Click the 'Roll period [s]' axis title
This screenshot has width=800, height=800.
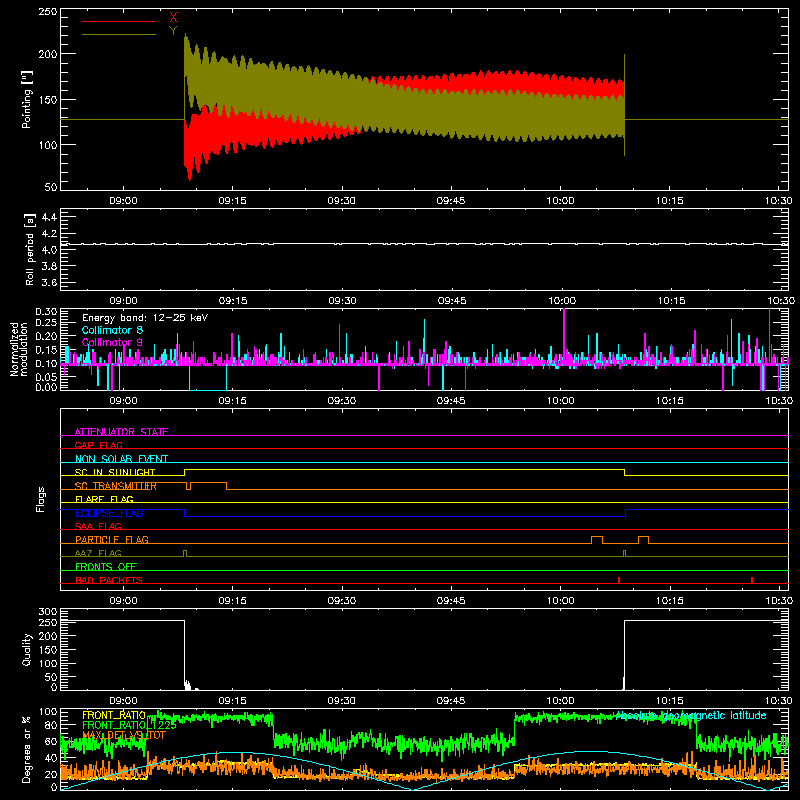coord(30,249)
